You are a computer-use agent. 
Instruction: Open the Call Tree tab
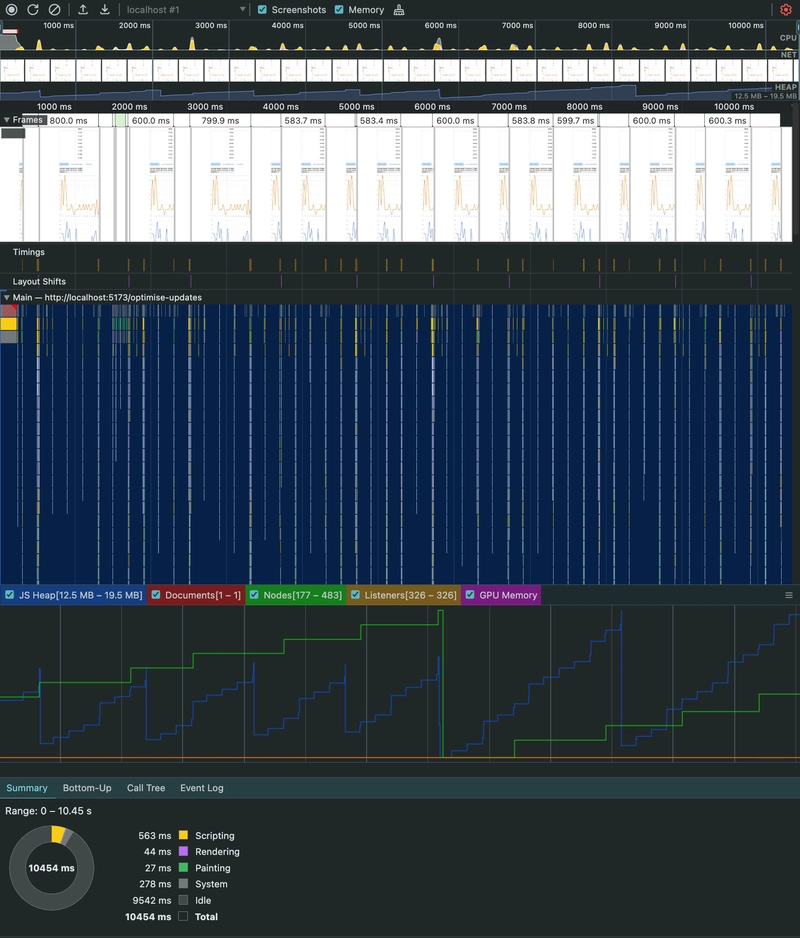point(146,788)
